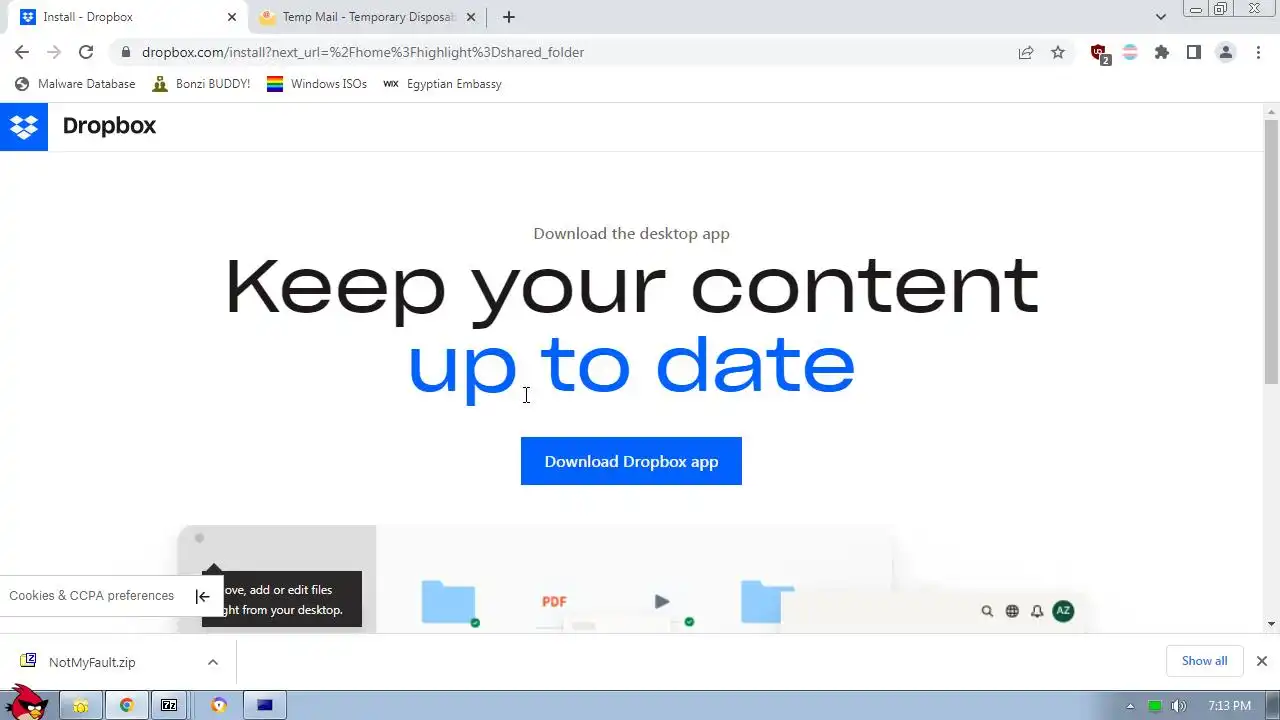The image size is (1280, 720).
Task: Open 7-Zip from the taskbar
Action: point(169,706)
